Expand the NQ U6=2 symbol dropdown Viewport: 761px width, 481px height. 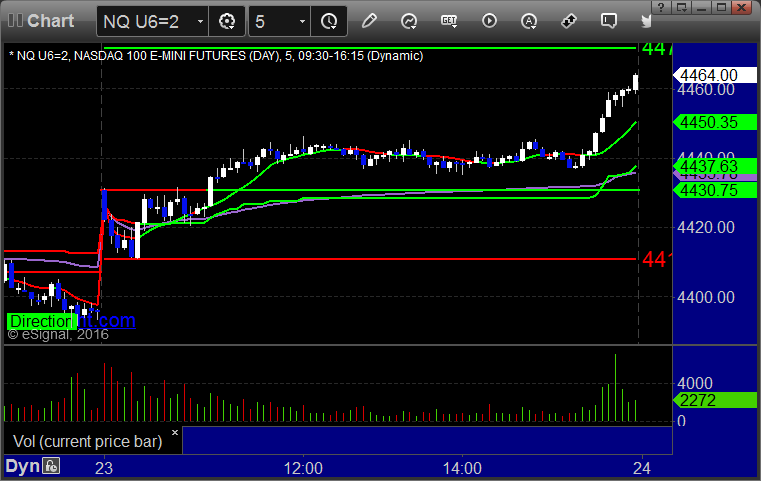[200, 21]
